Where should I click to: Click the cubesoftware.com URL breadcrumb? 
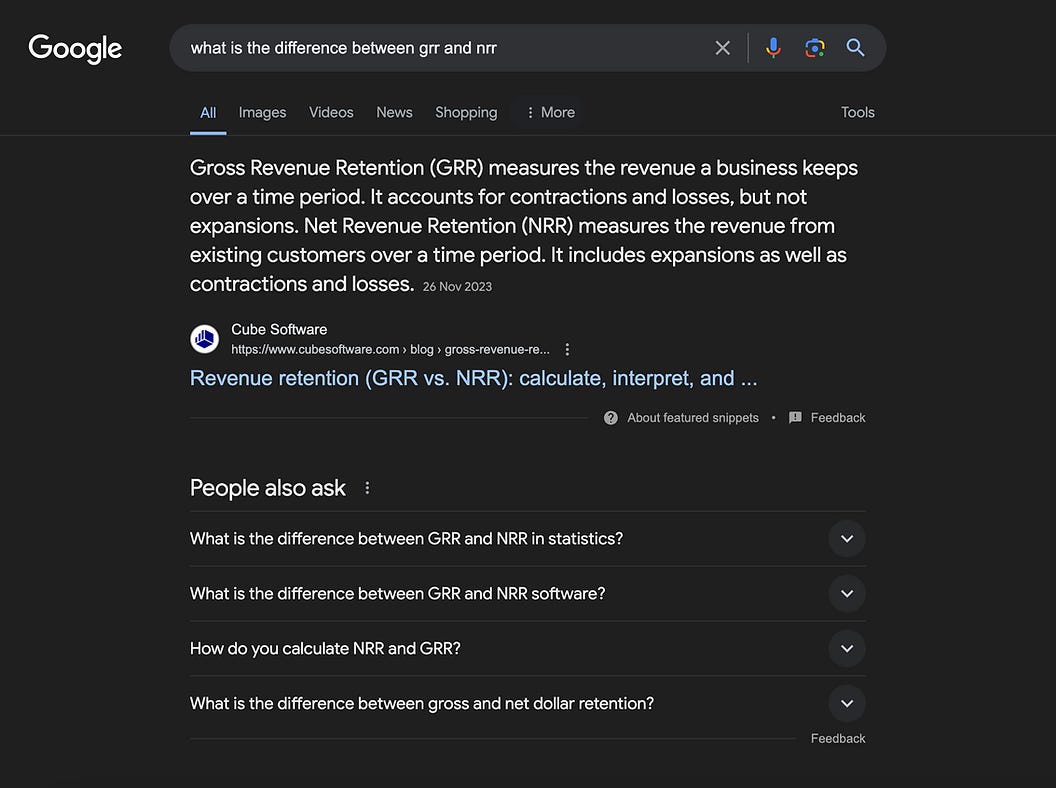390,350
